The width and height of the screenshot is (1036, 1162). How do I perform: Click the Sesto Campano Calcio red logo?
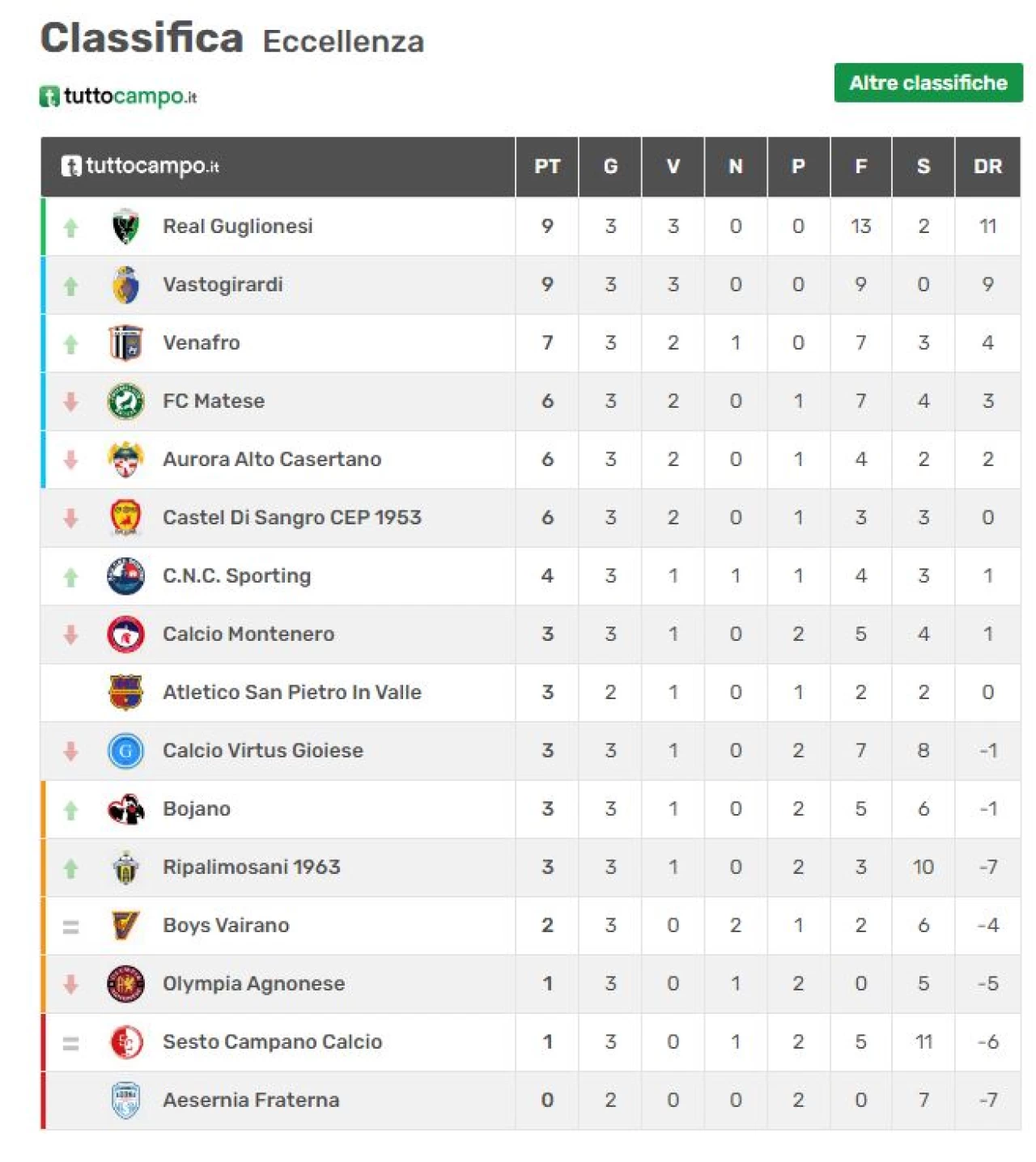(125, 1042)
